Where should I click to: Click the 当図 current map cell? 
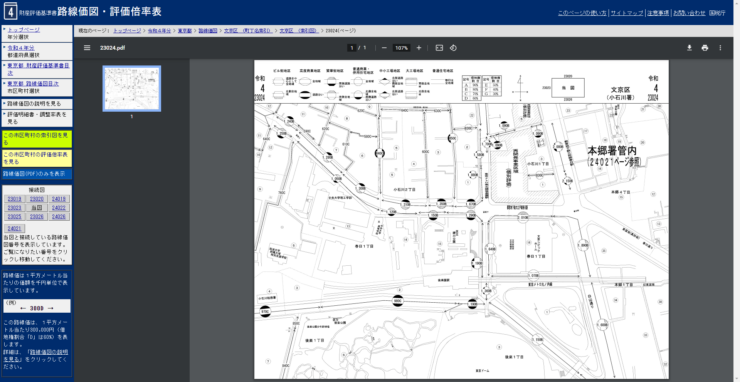pyautogui.click(x=37, y=208)
